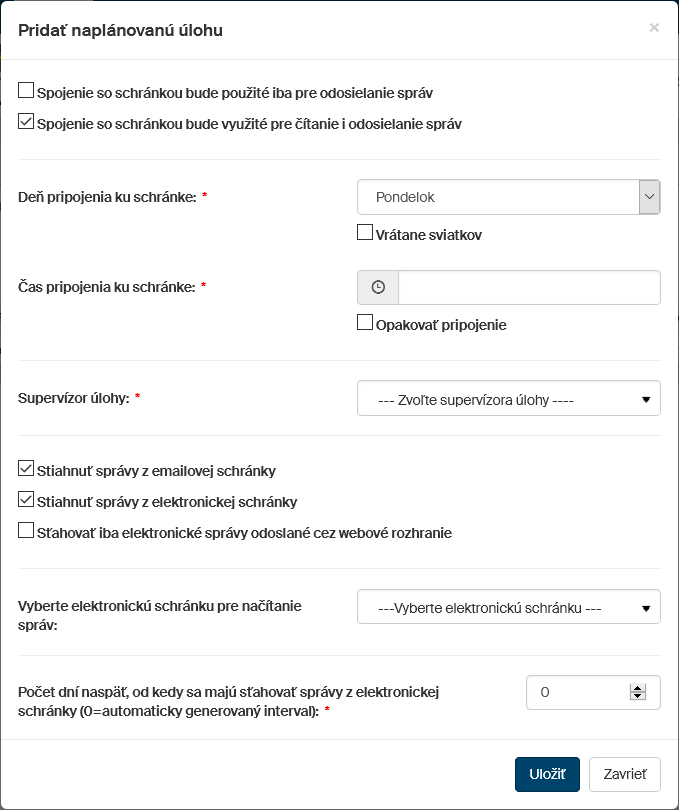Click the down arrow of the day selector
Image resolution: width=679 pixels, height=810 pixels.
(650, 197)
